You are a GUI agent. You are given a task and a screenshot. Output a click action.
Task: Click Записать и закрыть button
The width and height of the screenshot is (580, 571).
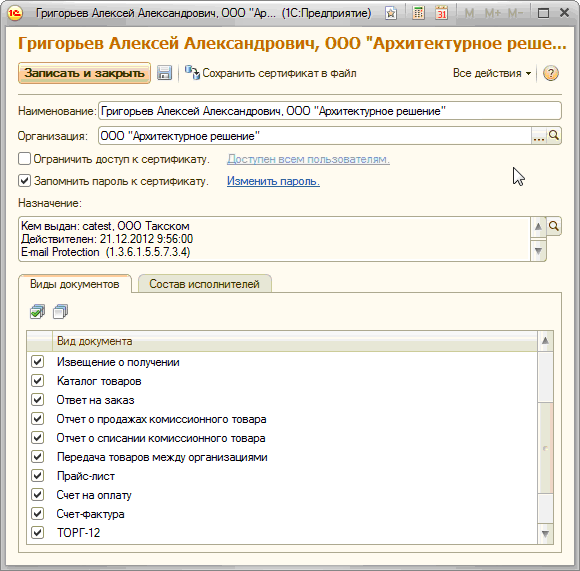[x=84, y=73]
